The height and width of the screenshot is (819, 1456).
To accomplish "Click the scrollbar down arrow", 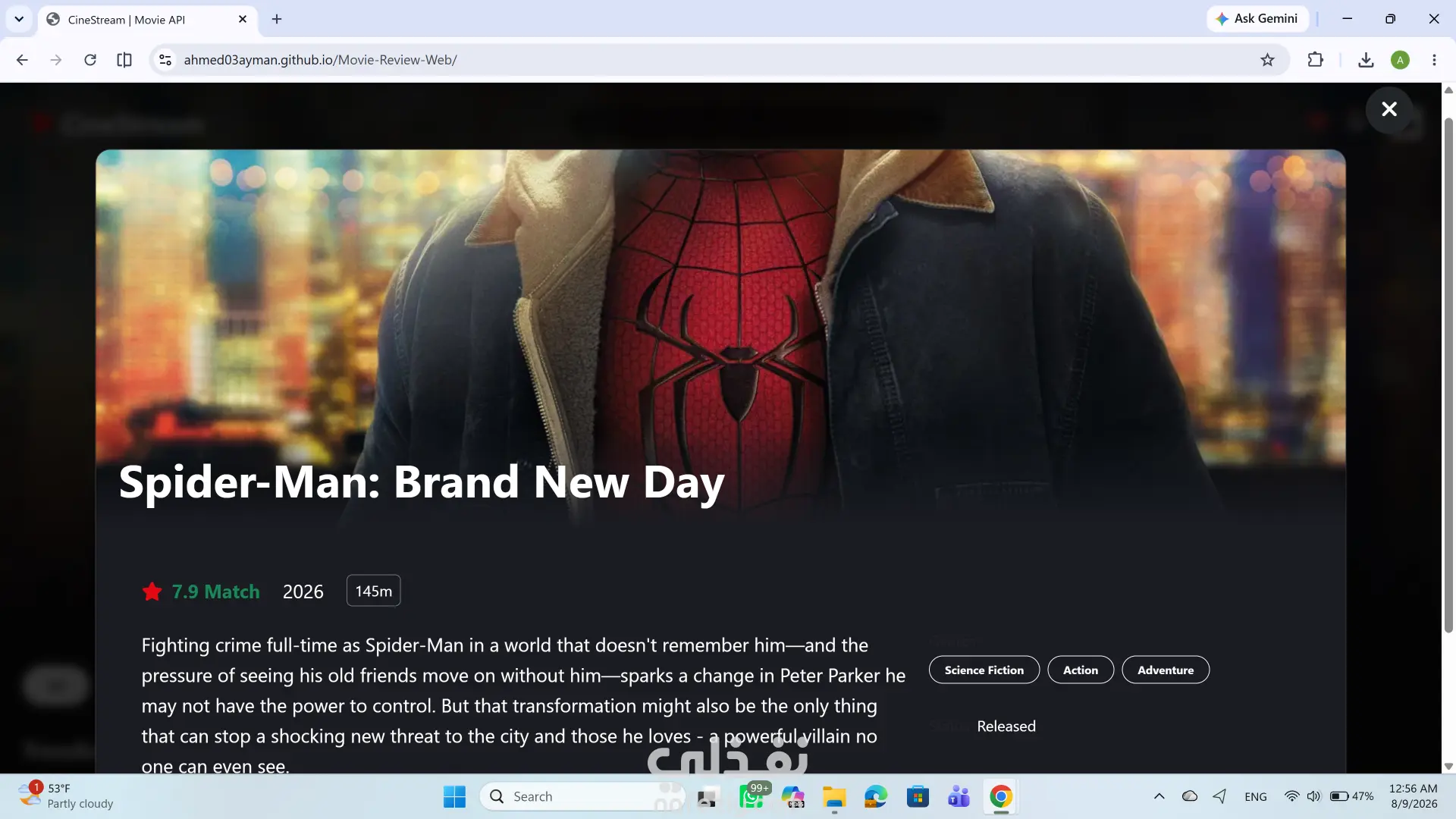I will [x=1448, y=766].
